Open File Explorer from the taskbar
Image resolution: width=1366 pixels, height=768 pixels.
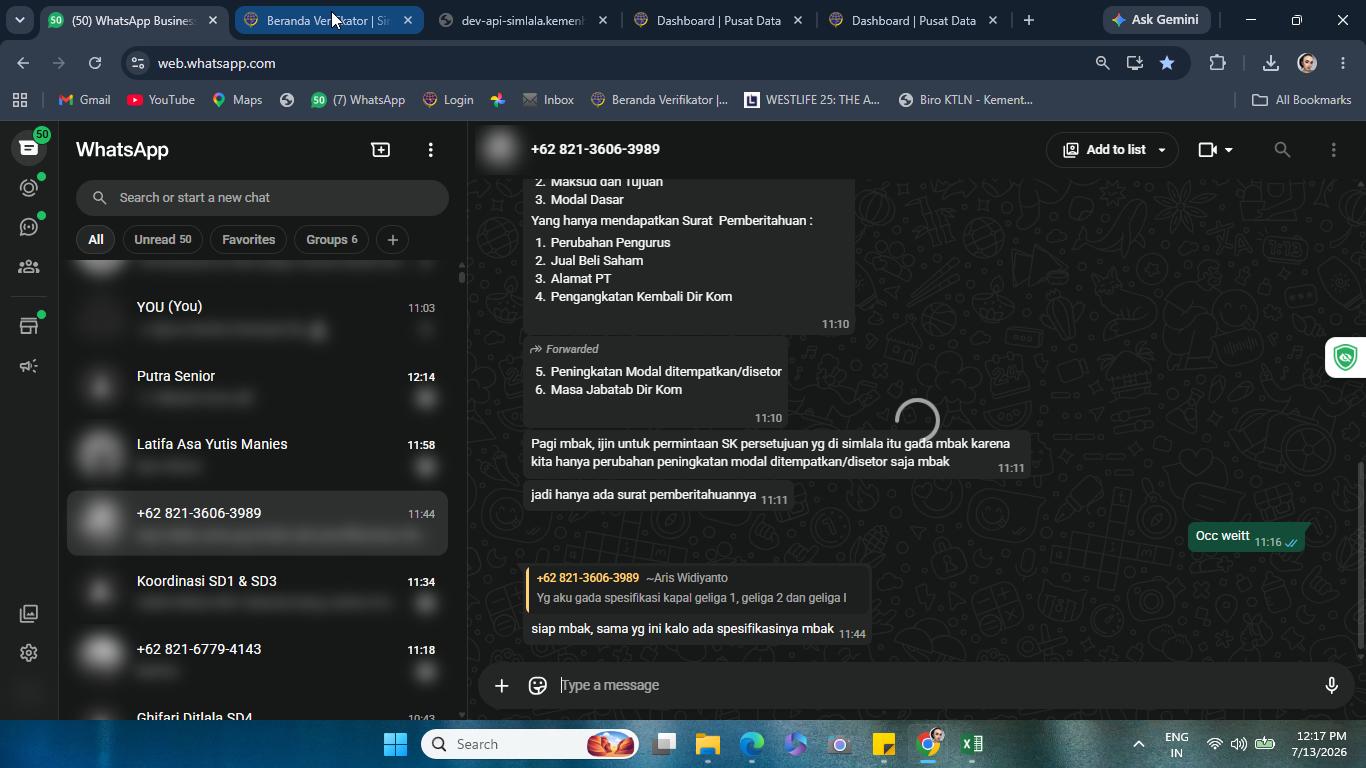(708, 744)
